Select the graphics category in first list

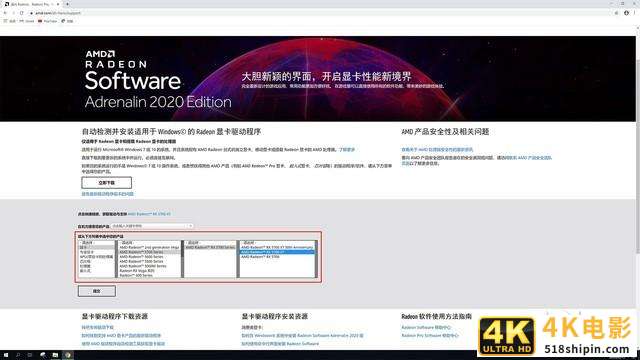[96, 247]
